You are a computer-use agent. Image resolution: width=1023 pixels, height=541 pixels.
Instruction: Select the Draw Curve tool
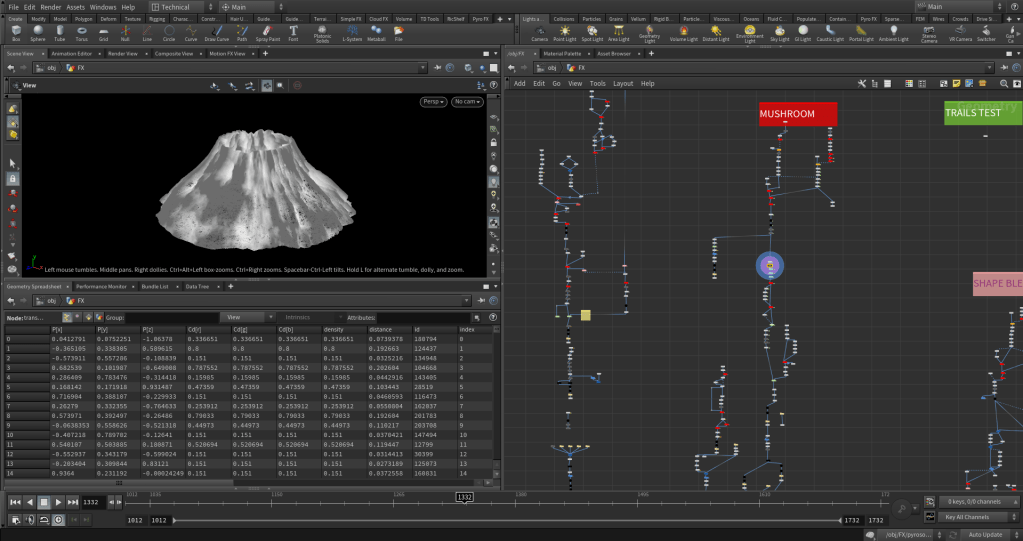pyautogui.click(x=217, y=34)
